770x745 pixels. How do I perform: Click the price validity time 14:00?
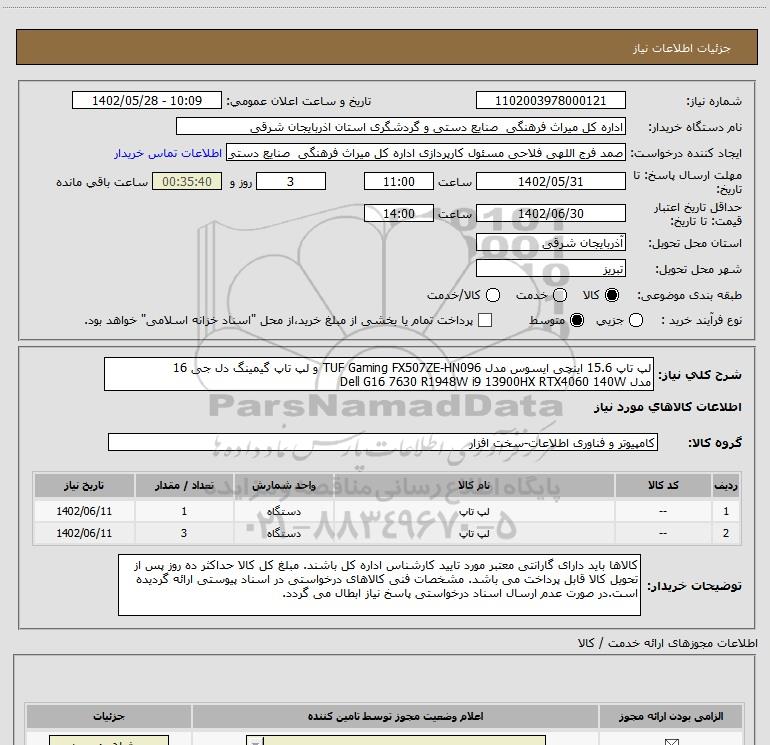tap(399, 214)
